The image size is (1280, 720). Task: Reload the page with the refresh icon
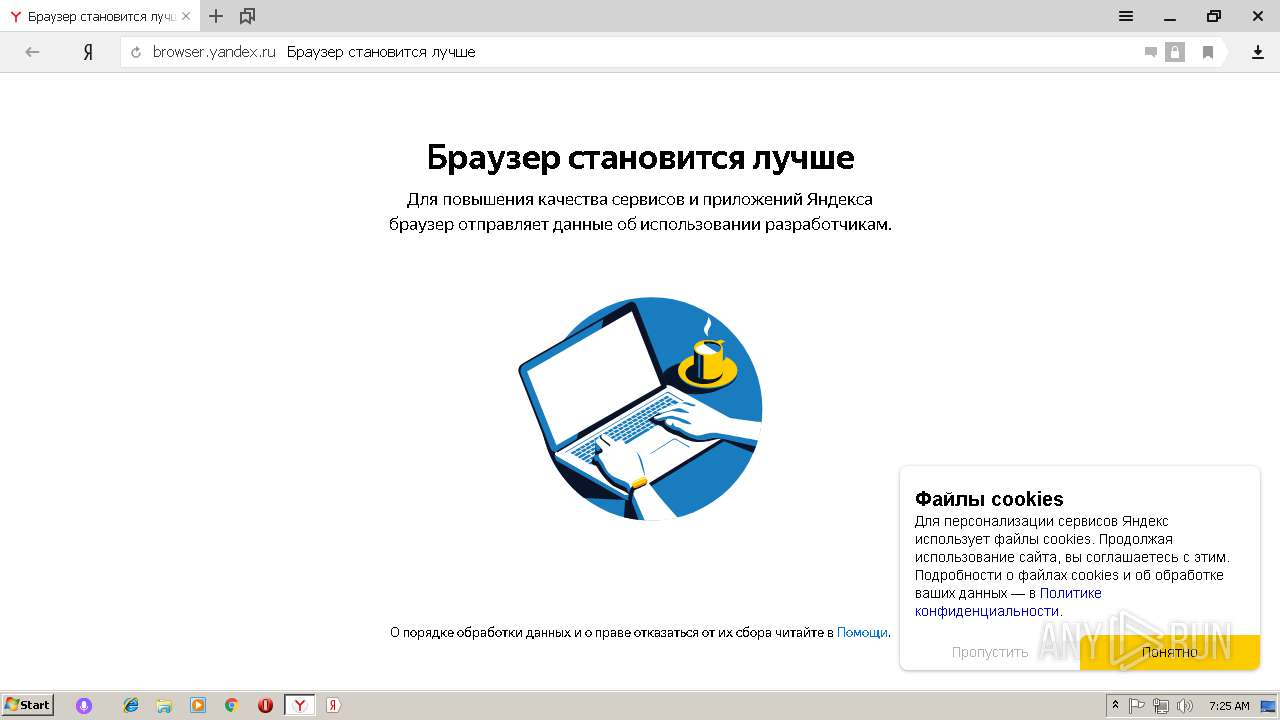point(136,52)
